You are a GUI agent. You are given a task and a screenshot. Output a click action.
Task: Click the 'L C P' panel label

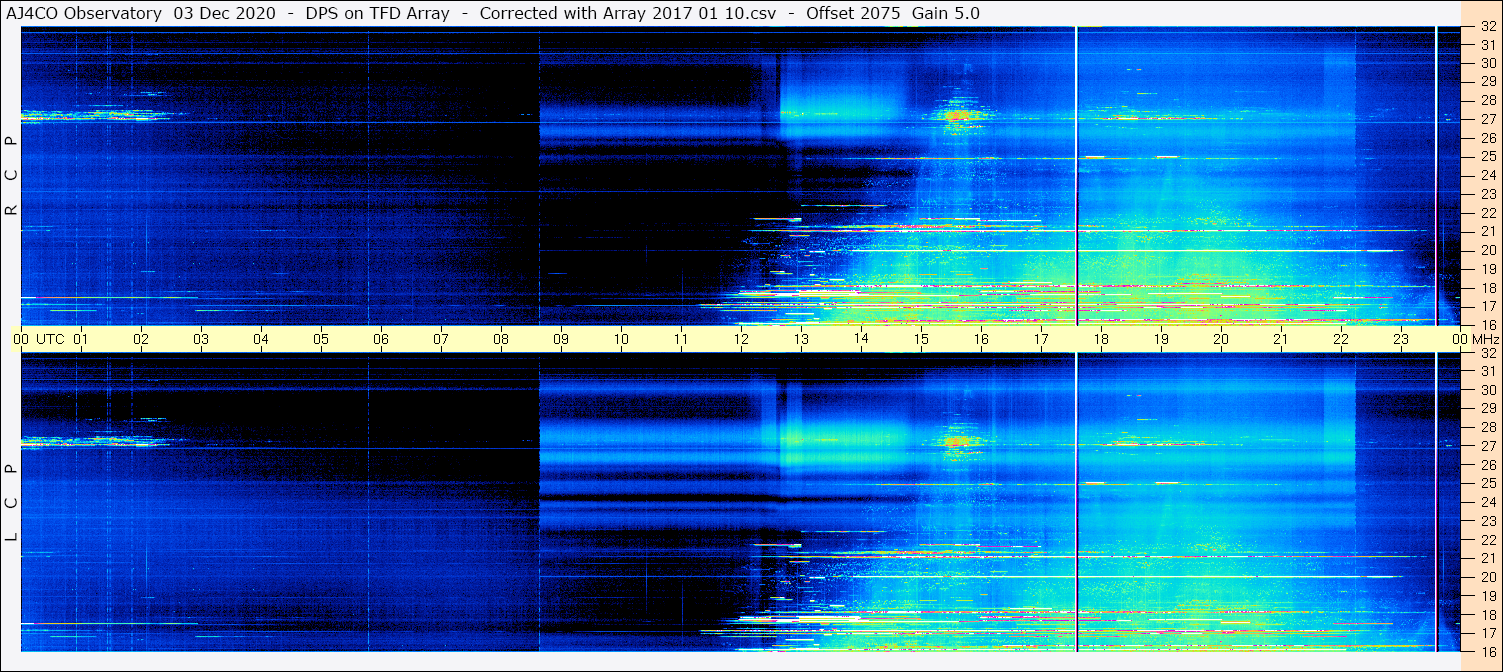12,503
